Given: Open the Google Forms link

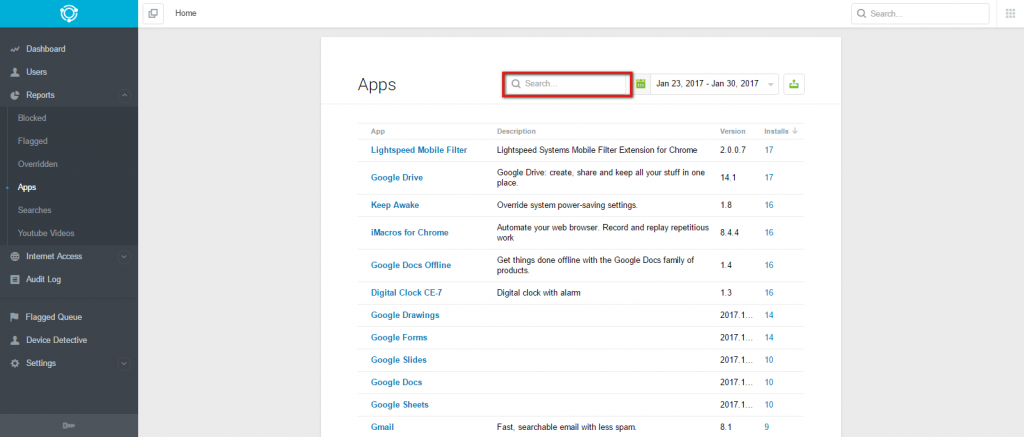Looking at the screenshot, I should pos(399,338).
